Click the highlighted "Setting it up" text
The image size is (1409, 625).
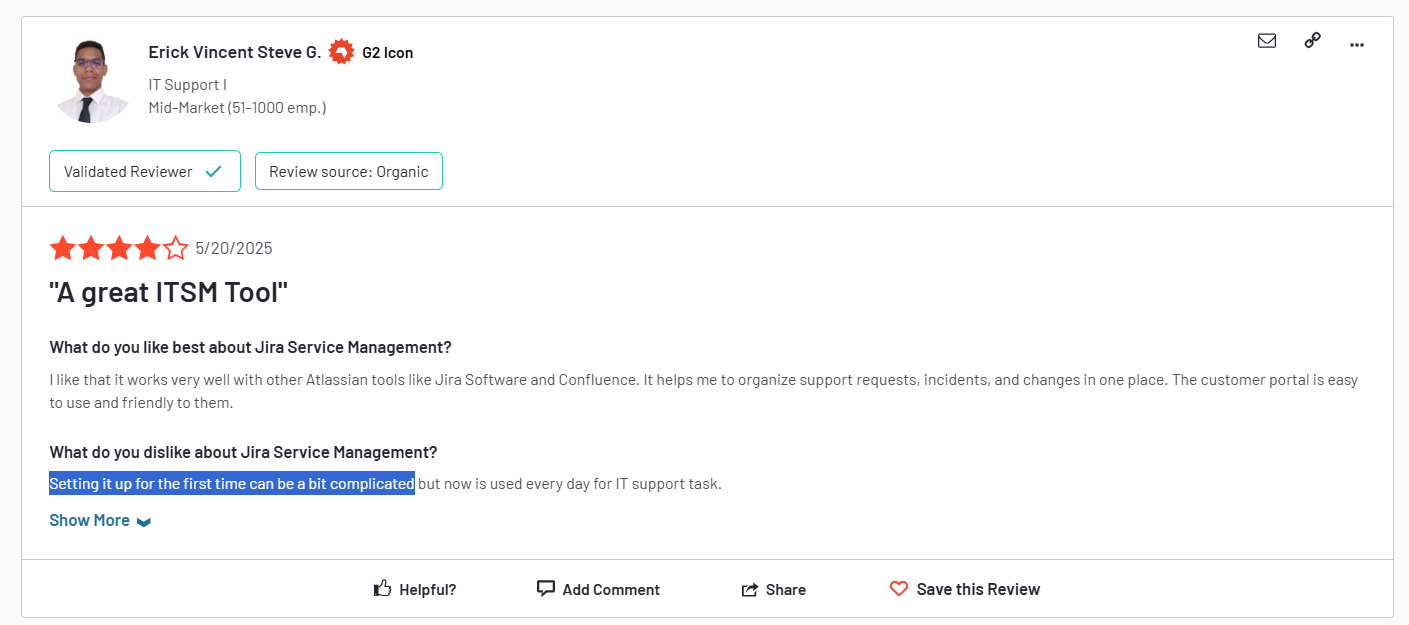(x=231, y=484)
